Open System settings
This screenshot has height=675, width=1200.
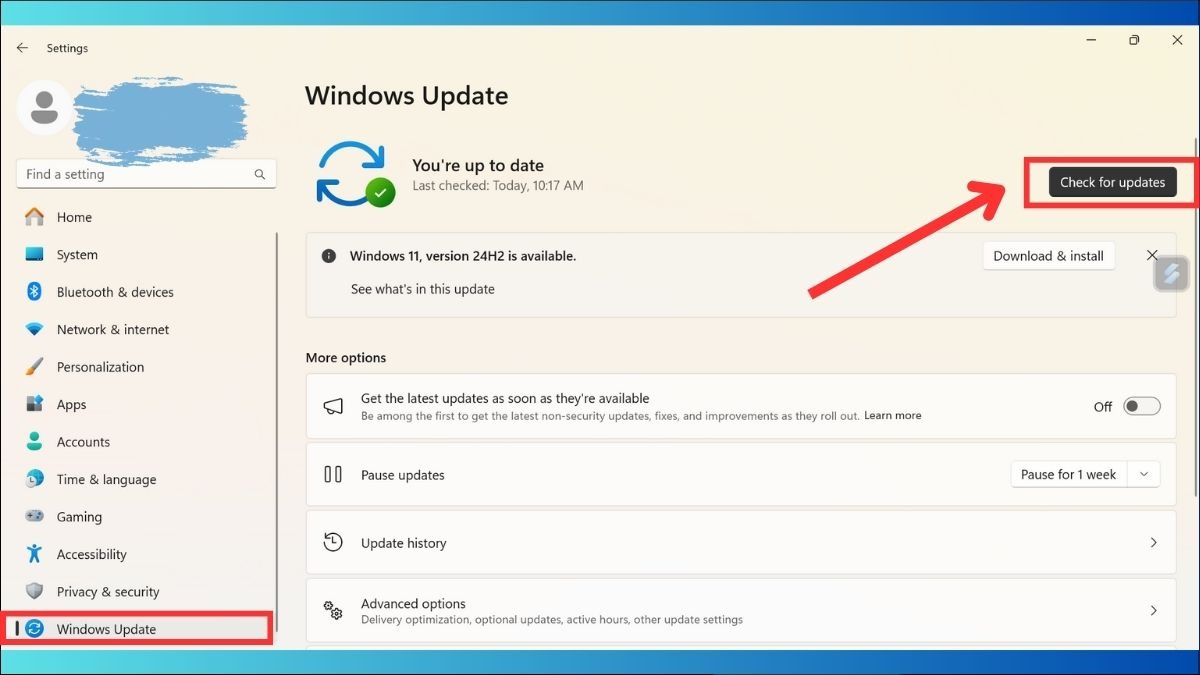pos(77,254)
